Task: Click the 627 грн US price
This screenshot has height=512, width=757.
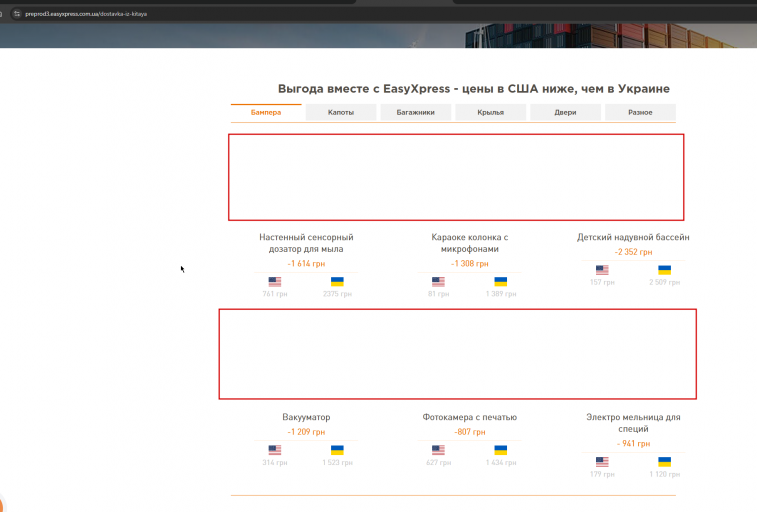Action: (x=438, y=463)
